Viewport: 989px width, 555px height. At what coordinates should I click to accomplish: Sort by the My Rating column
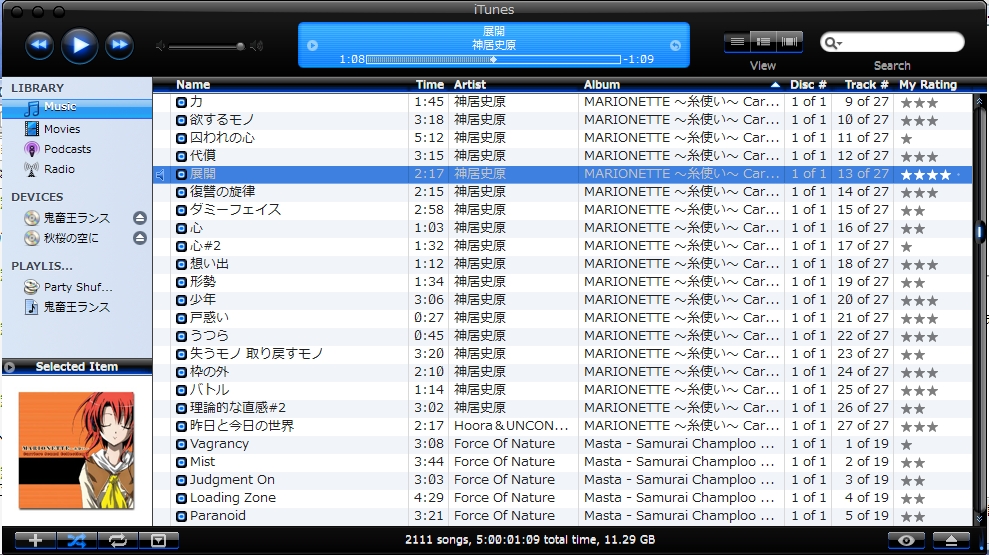tap(928, 85)
